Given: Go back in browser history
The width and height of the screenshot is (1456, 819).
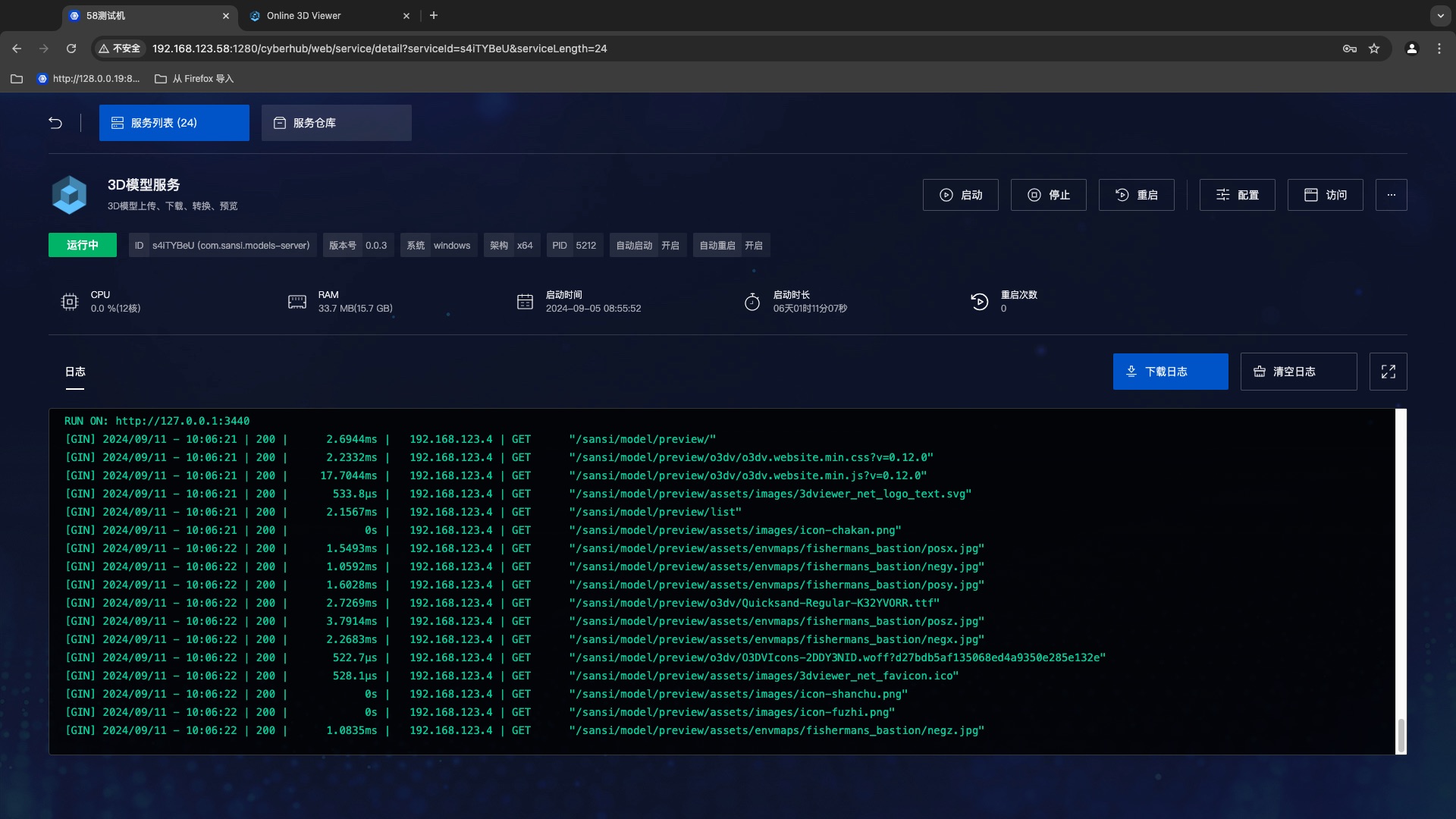Looking at the screenshot, I should click(x=17, y=49).
